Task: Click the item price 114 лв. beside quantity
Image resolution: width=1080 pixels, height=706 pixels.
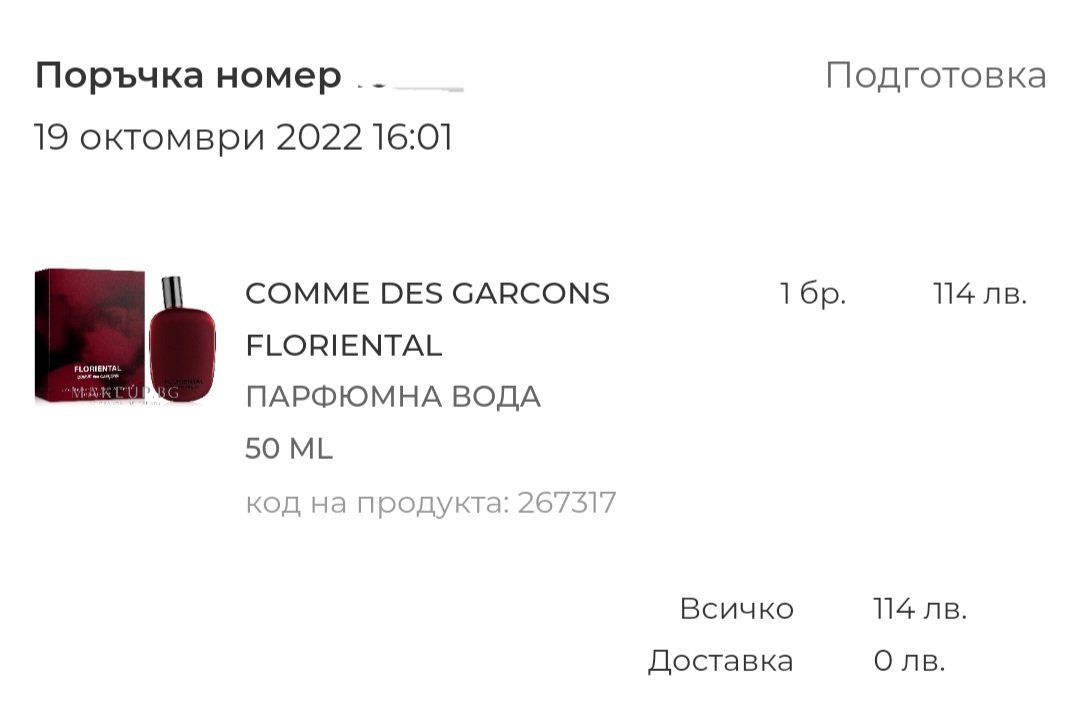Action: click(x=979, y=294)
